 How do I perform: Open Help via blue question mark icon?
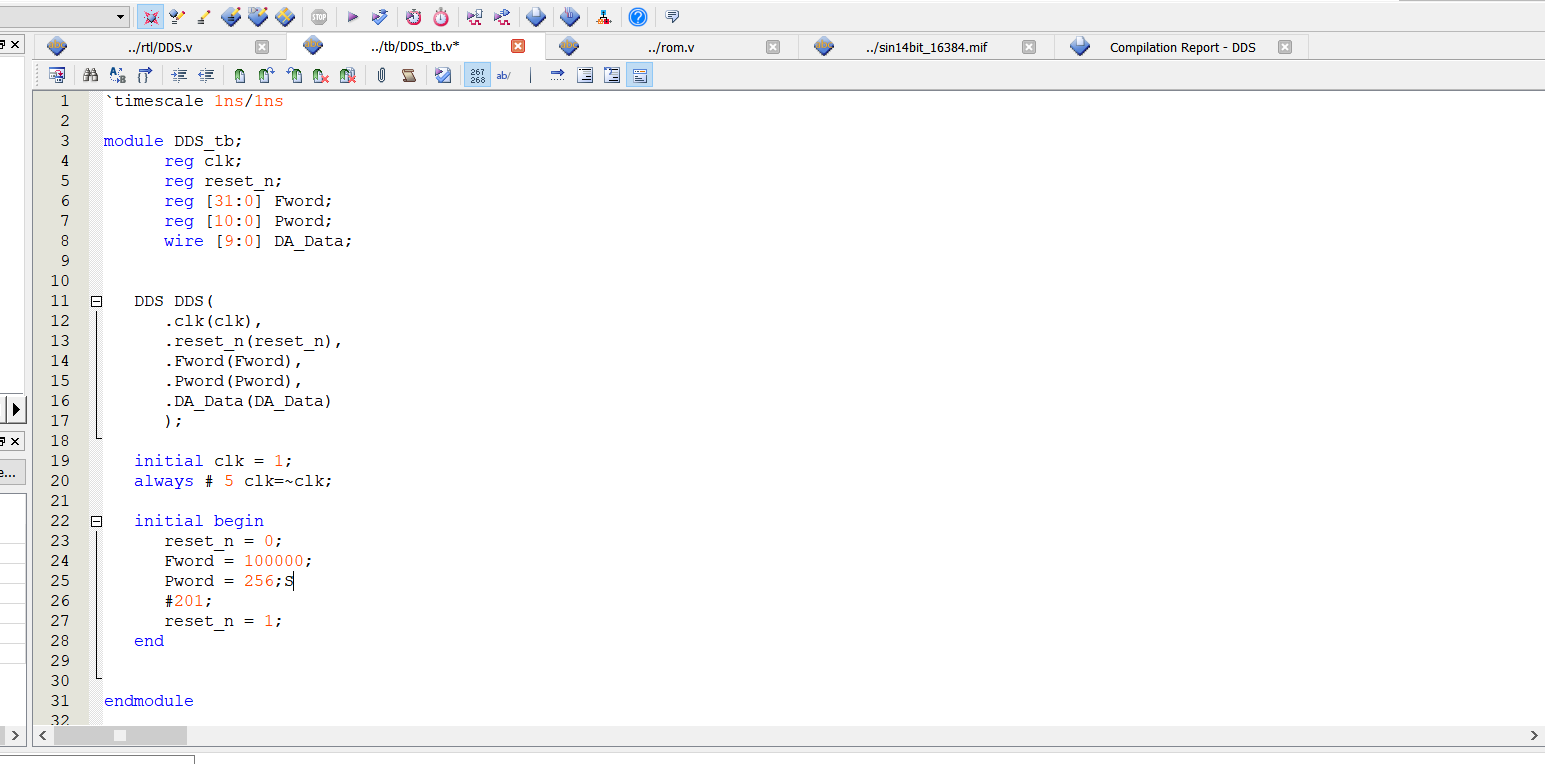pos(638,17)
